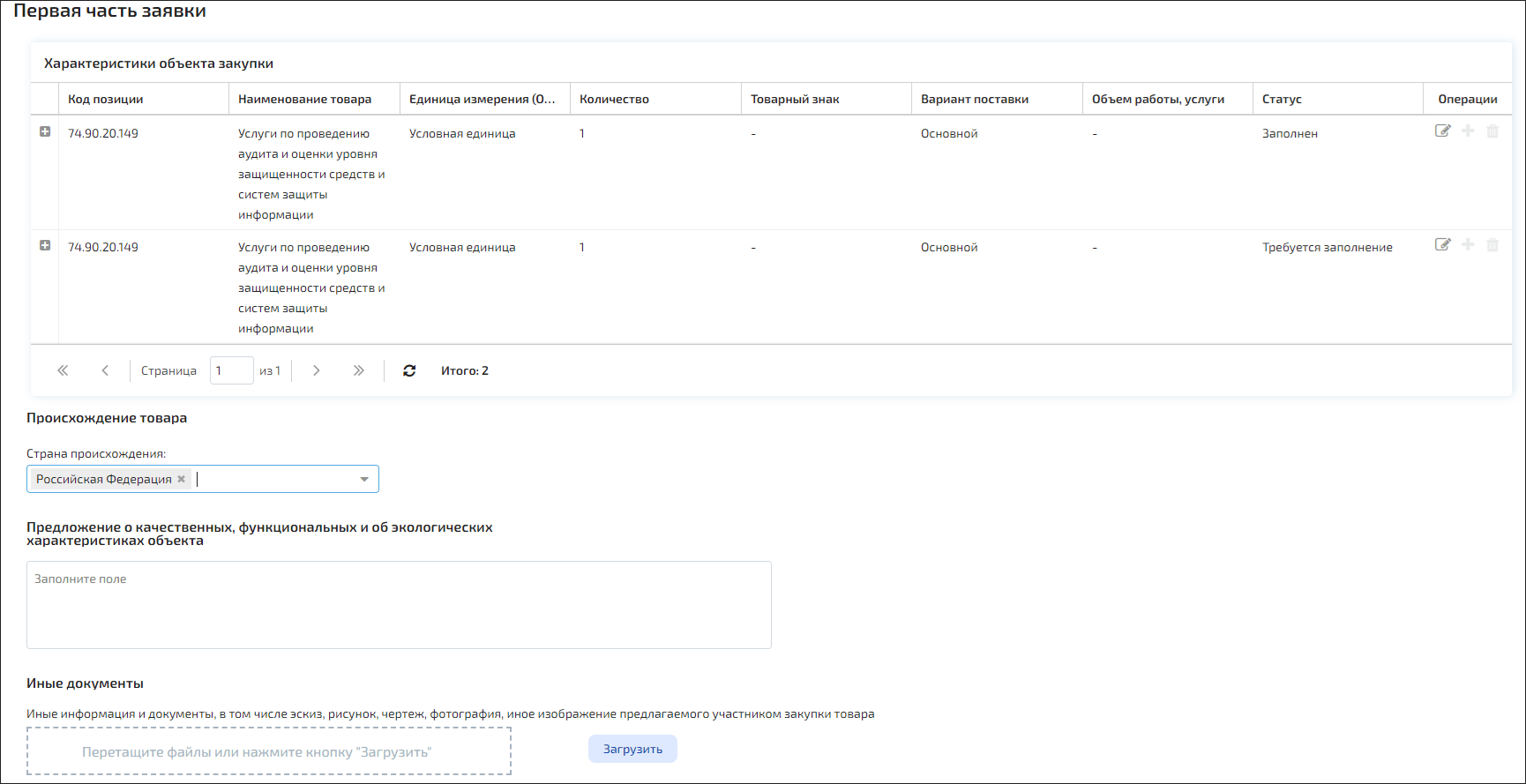Click the plus icon in Заполнен row
The height and width of the screenshot is (784, 1526).
[x=1468, y=131]
